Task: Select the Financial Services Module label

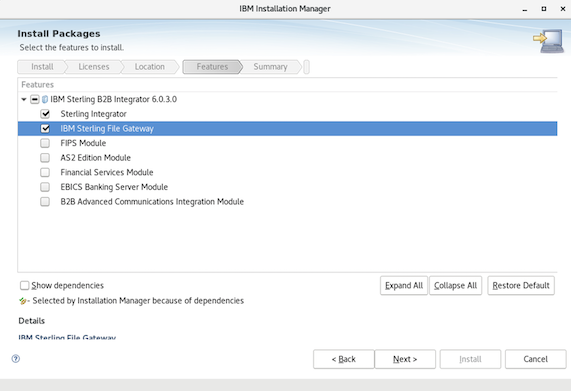Action: point(107,172)
